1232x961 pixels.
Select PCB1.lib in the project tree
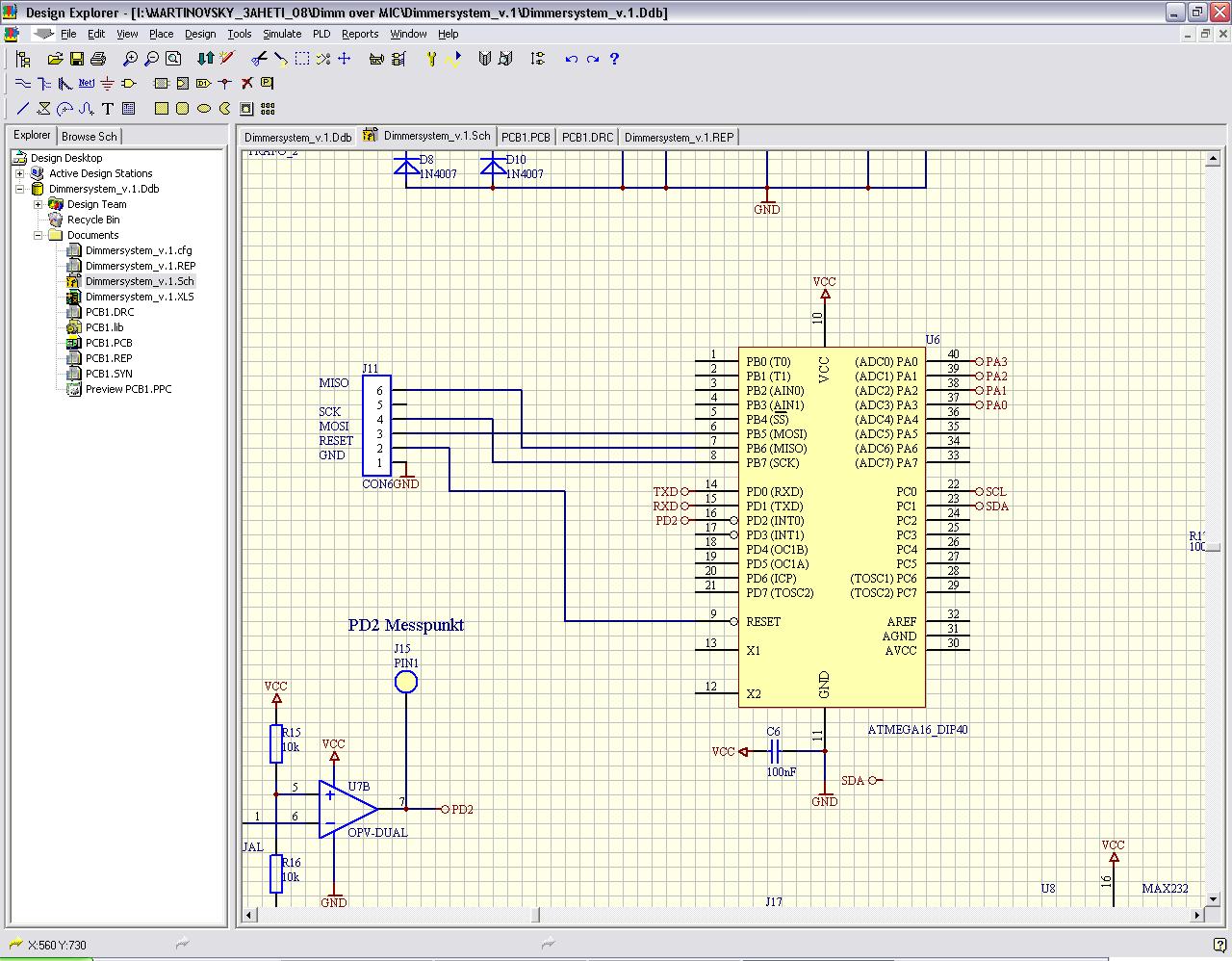106,327
